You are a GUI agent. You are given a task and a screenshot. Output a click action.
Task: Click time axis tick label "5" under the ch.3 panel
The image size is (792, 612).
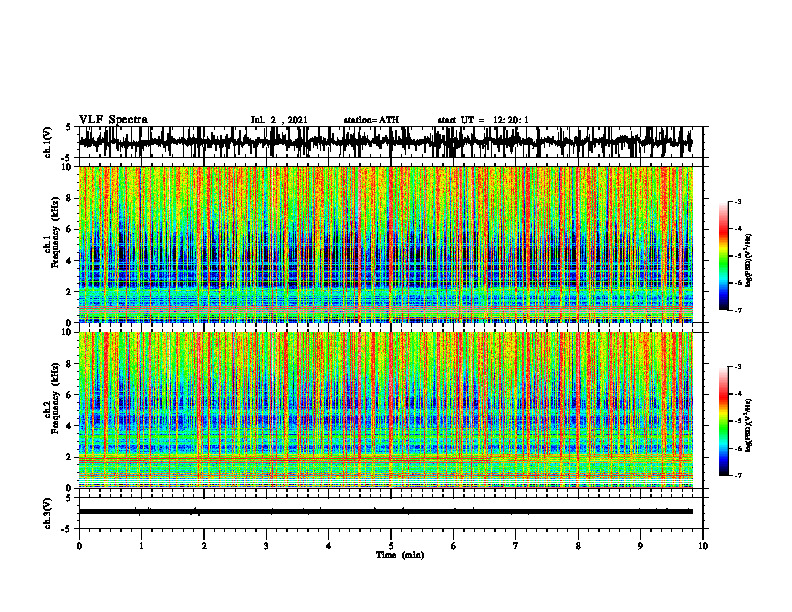391,546
